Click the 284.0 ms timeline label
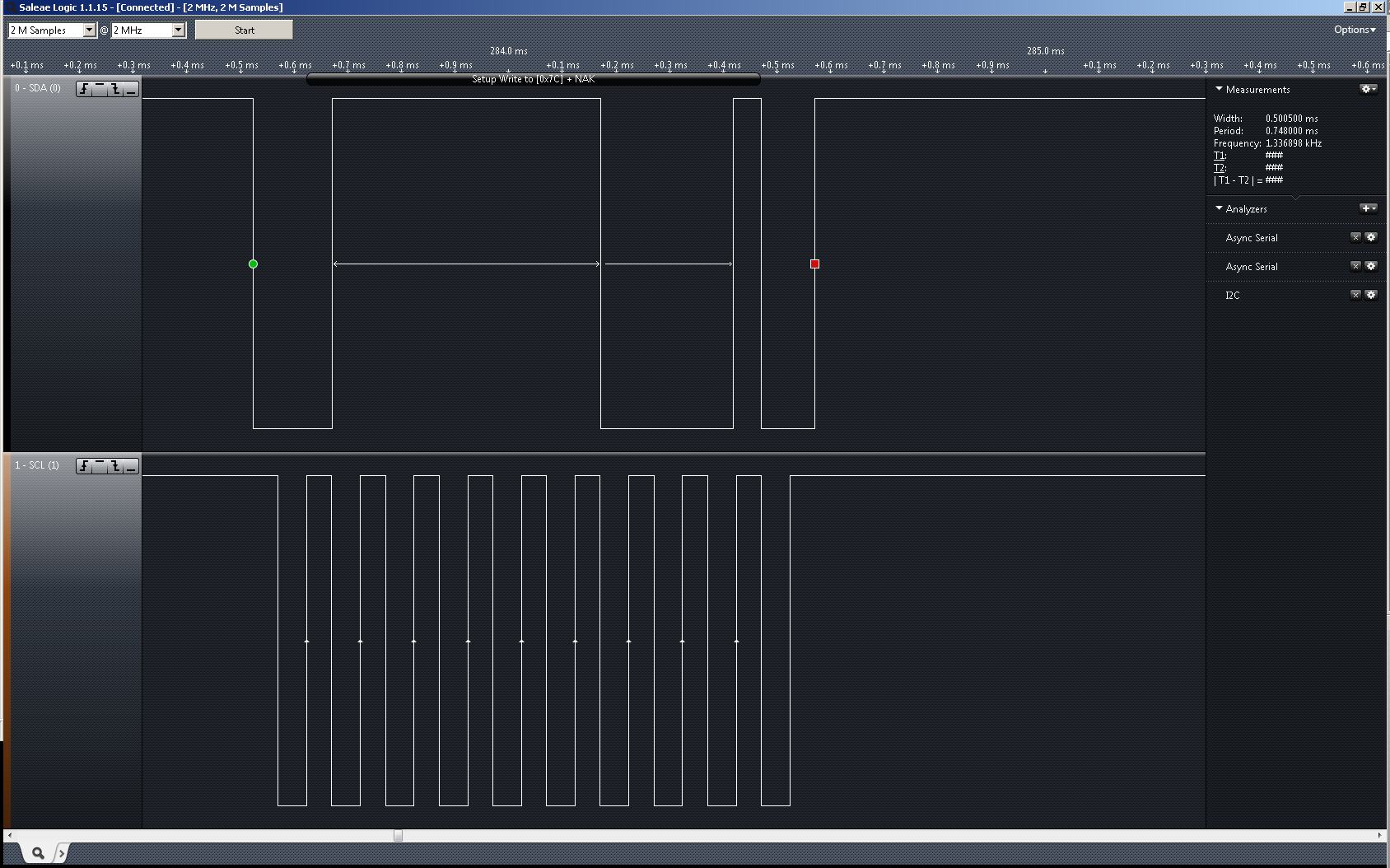The width and height of the screenshot is (1390, 868). tap(509, 51)
